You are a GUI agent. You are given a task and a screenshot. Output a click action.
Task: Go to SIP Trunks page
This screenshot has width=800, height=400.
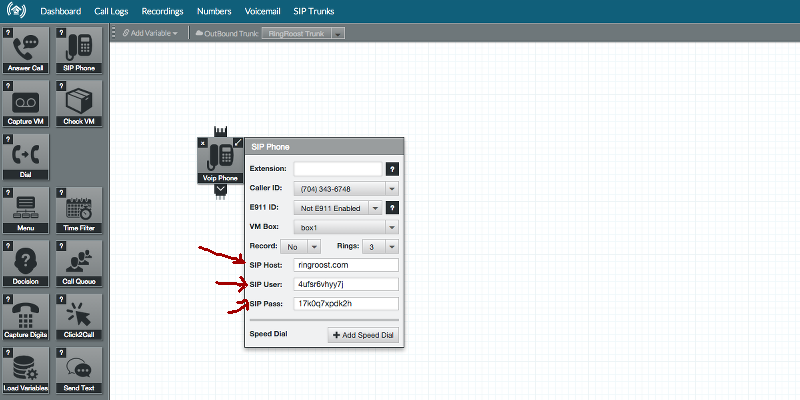[313, 12]
